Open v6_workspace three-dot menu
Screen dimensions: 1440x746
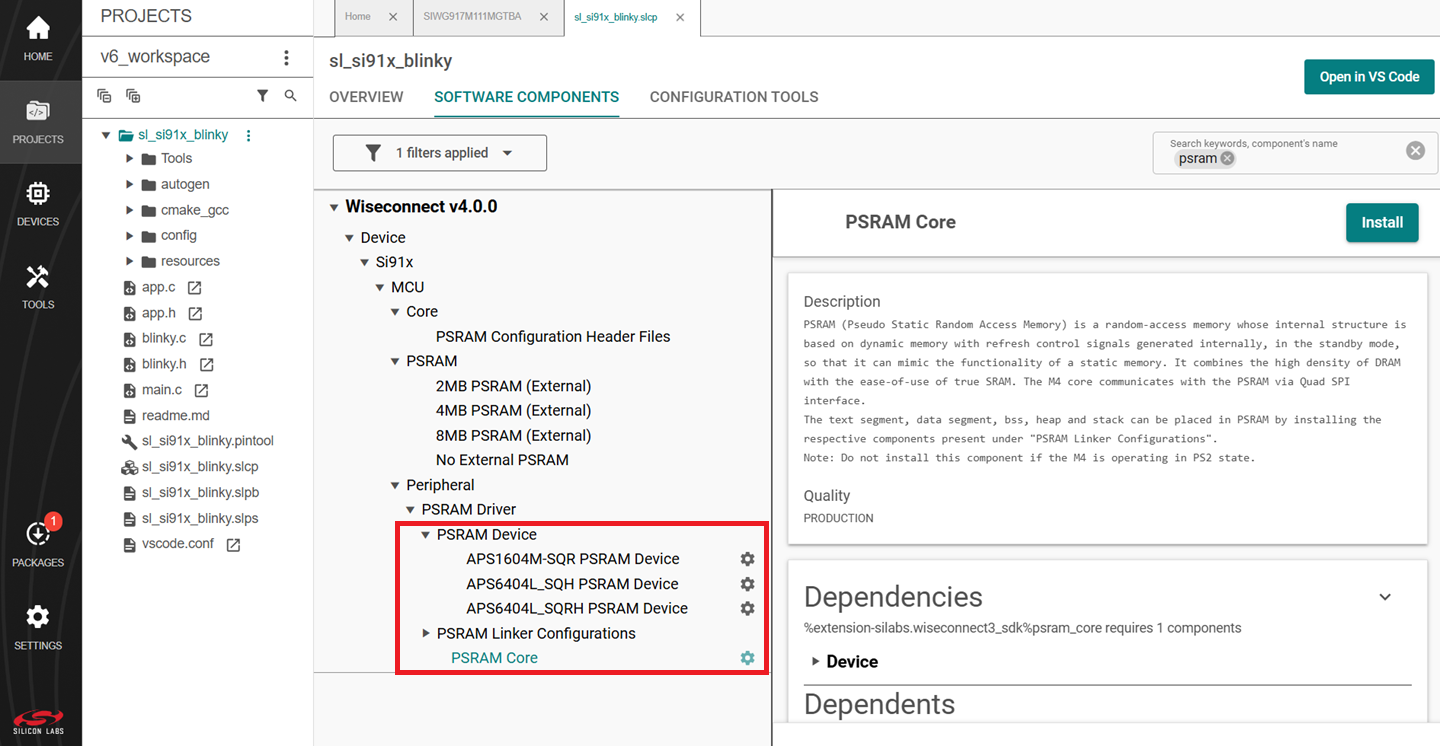[x=286, y=58]
